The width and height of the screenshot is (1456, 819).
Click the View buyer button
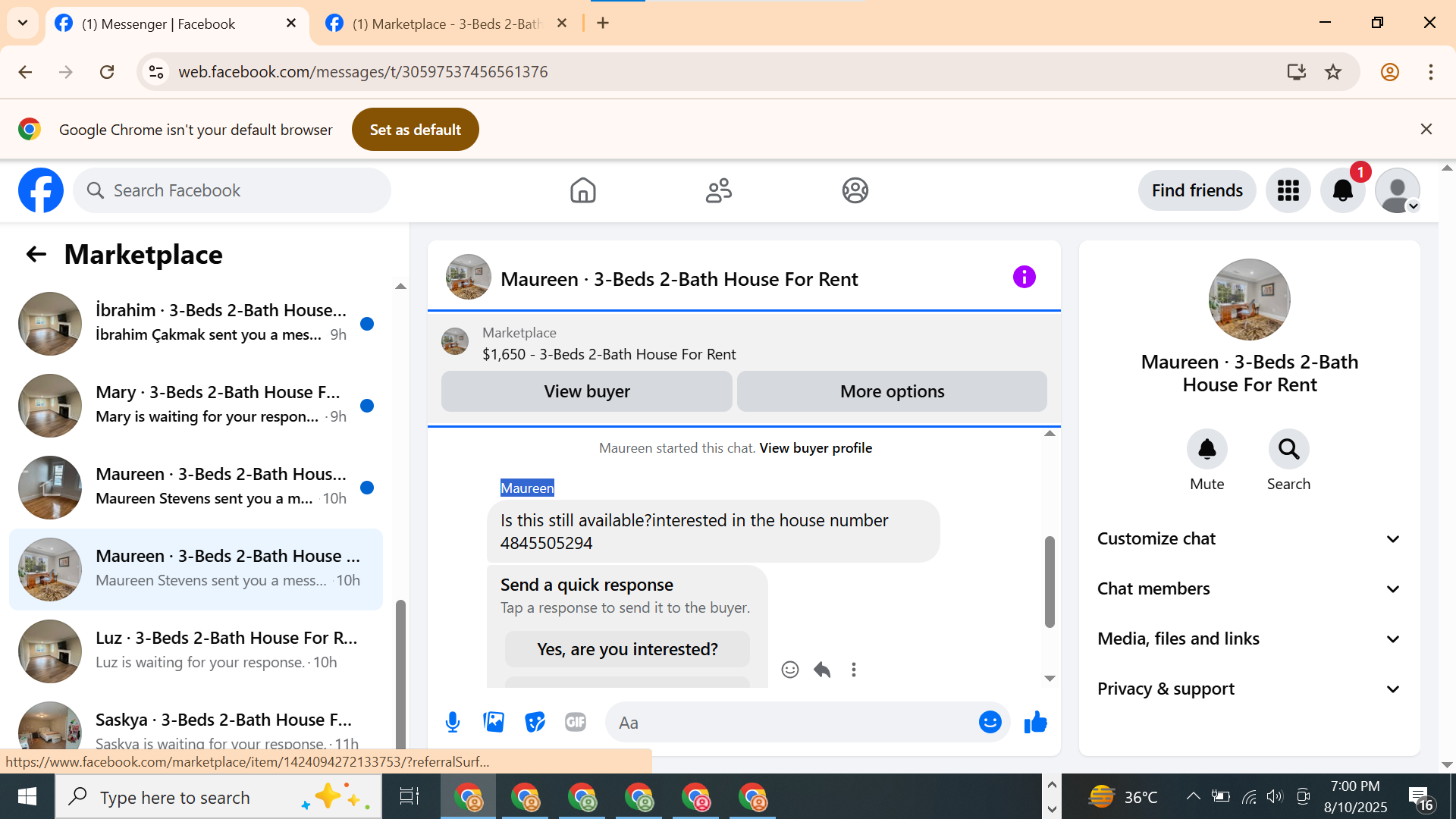586,391
